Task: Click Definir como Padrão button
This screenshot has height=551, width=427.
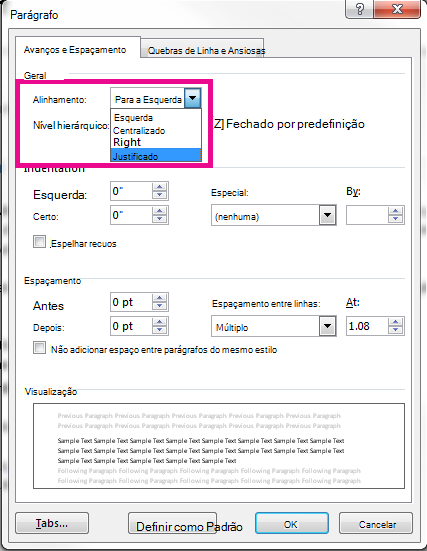Action: pos(172,524)
